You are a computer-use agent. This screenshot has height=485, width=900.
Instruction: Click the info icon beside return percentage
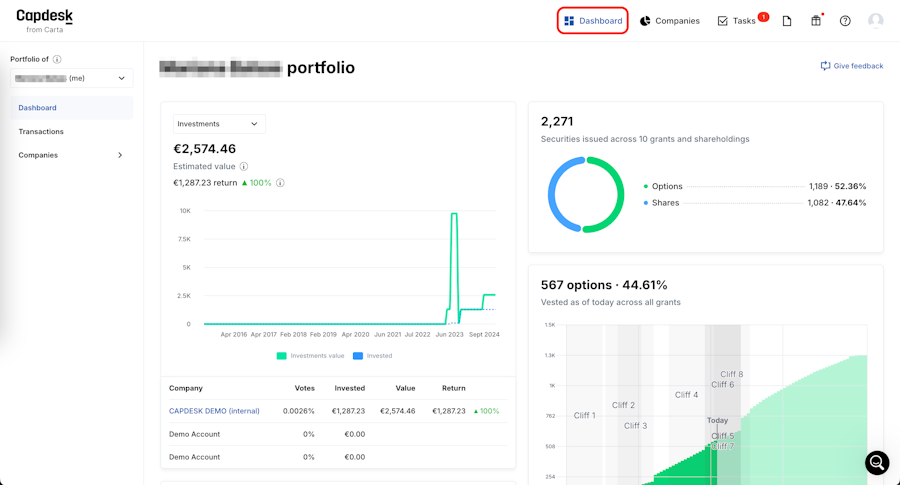[280, 183]
